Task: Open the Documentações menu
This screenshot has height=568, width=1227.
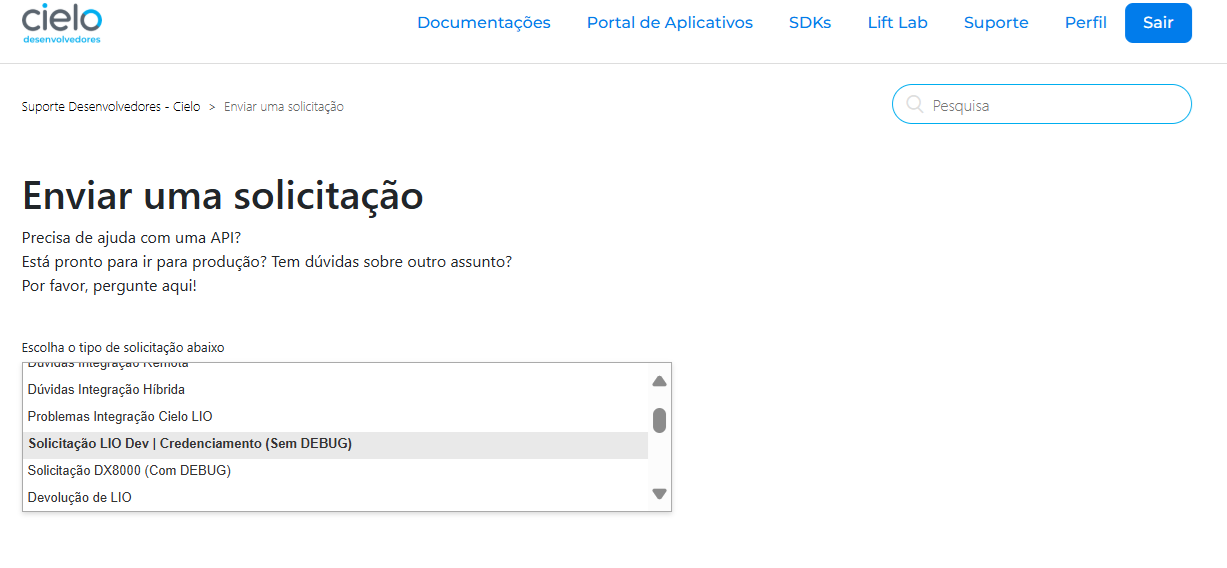Action: 484,22
